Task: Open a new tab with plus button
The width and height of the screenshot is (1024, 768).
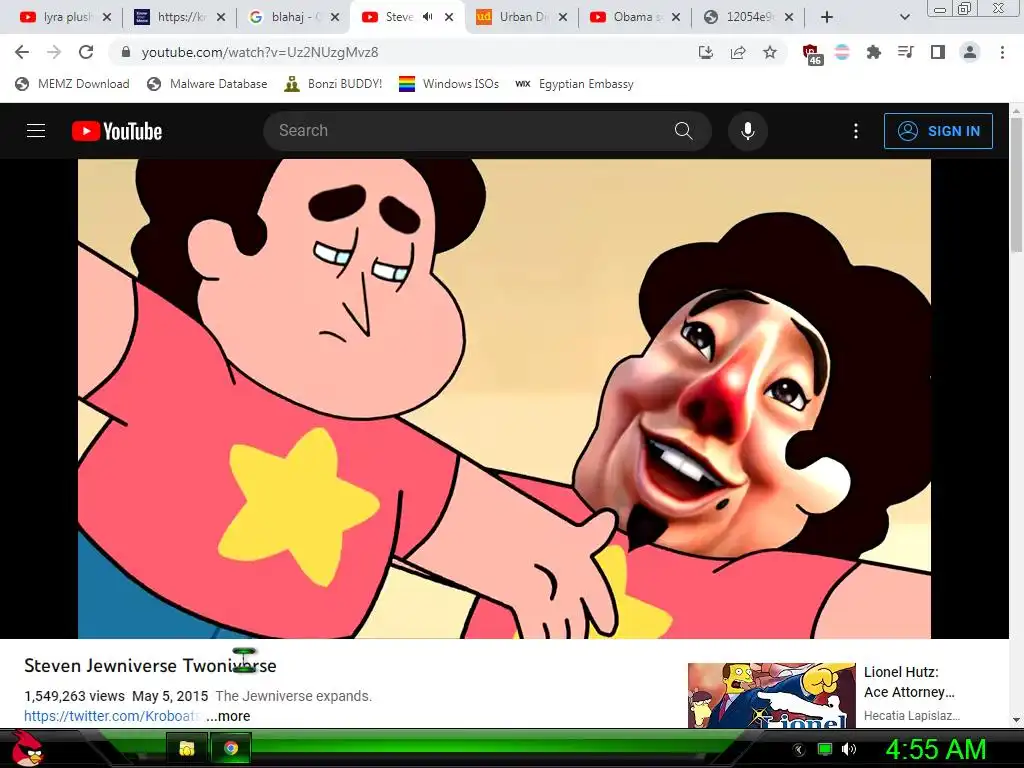Action: click(827, 17)
